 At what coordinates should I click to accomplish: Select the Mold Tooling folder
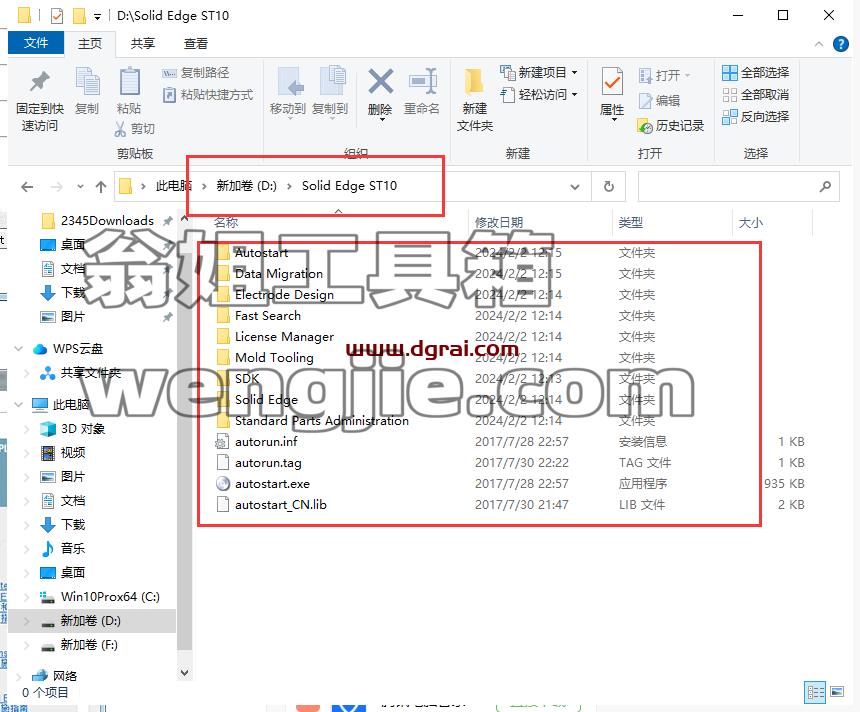(x=274, y=358)
